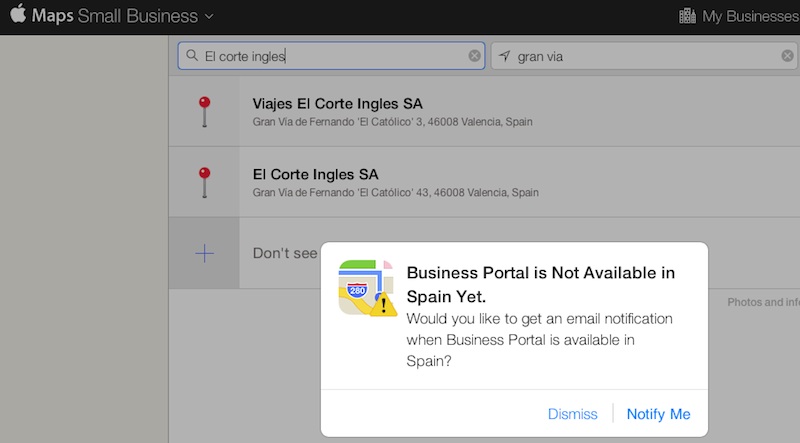Click the magnifier icon in business search

tap(192, 56)
